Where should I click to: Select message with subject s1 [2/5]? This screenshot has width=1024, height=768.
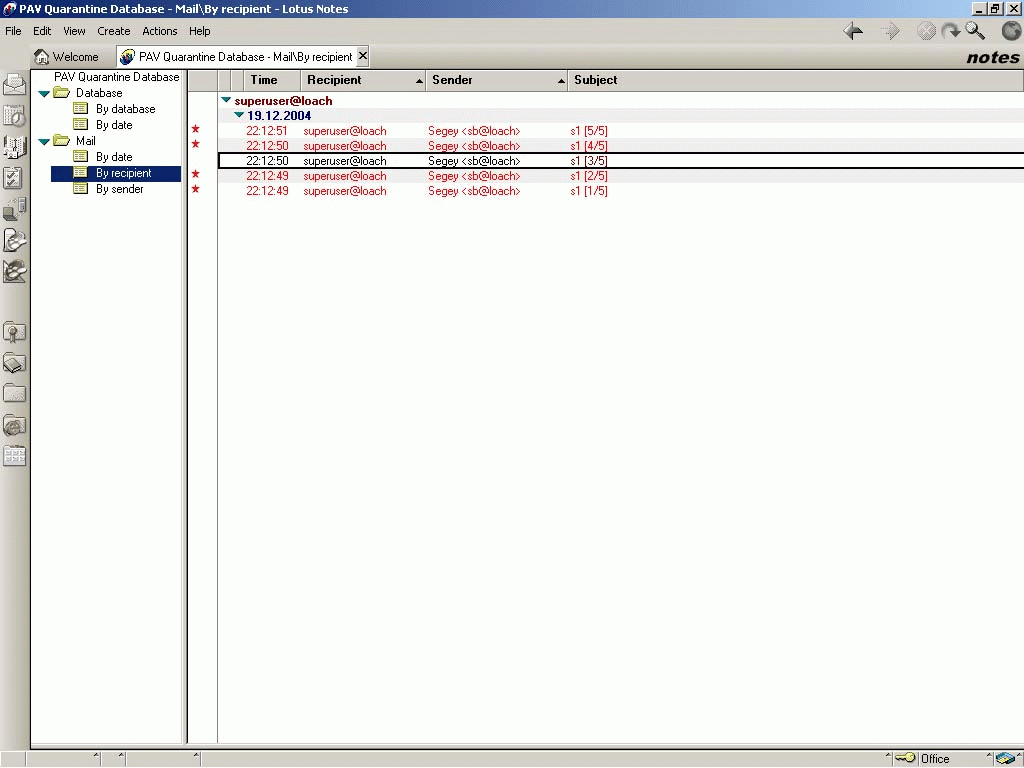[620, 176]
